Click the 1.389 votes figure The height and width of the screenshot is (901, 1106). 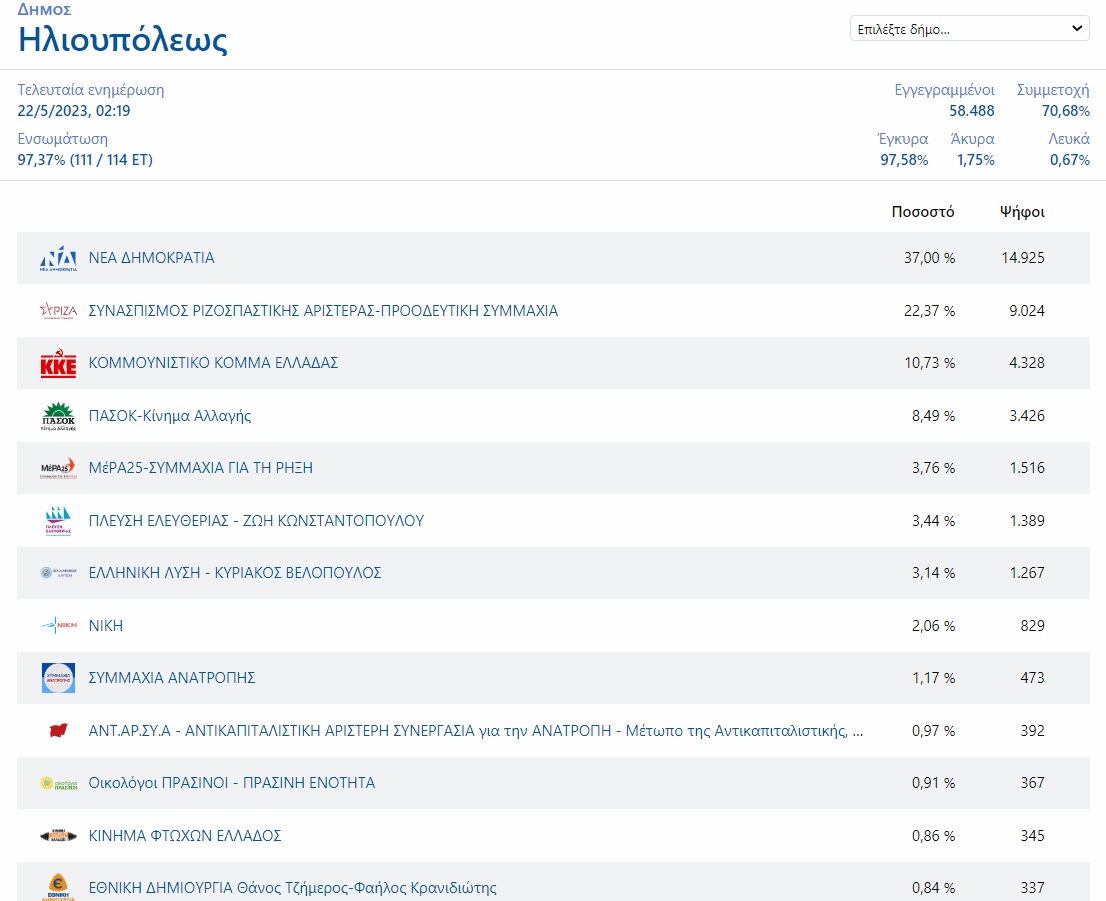pos(1027,521)
